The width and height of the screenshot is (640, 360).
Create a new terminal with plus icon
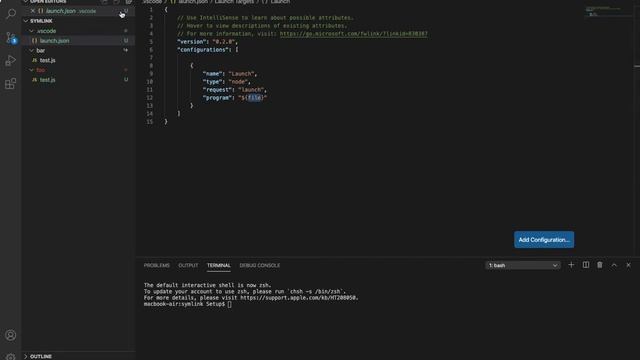(571, 265)
